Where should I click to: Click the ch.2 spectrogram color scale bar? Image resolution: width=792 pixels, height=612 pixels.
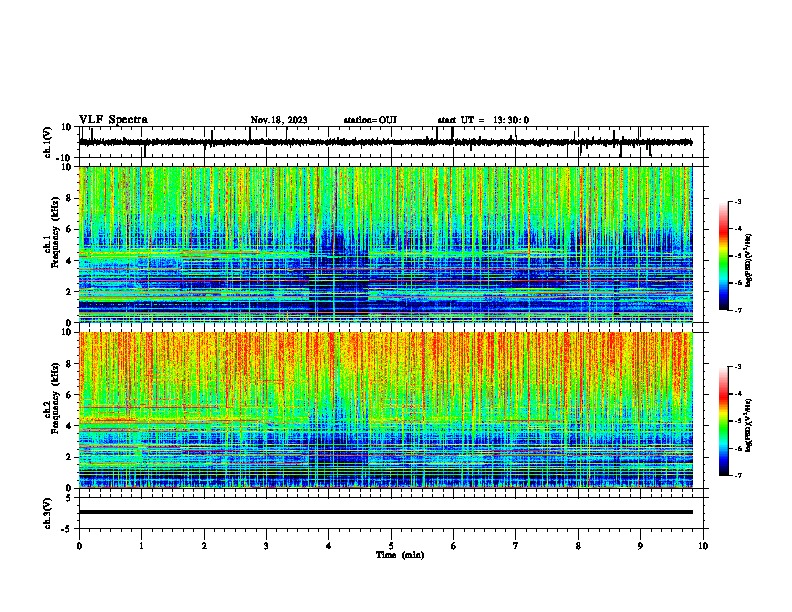(x=724, y=421)
